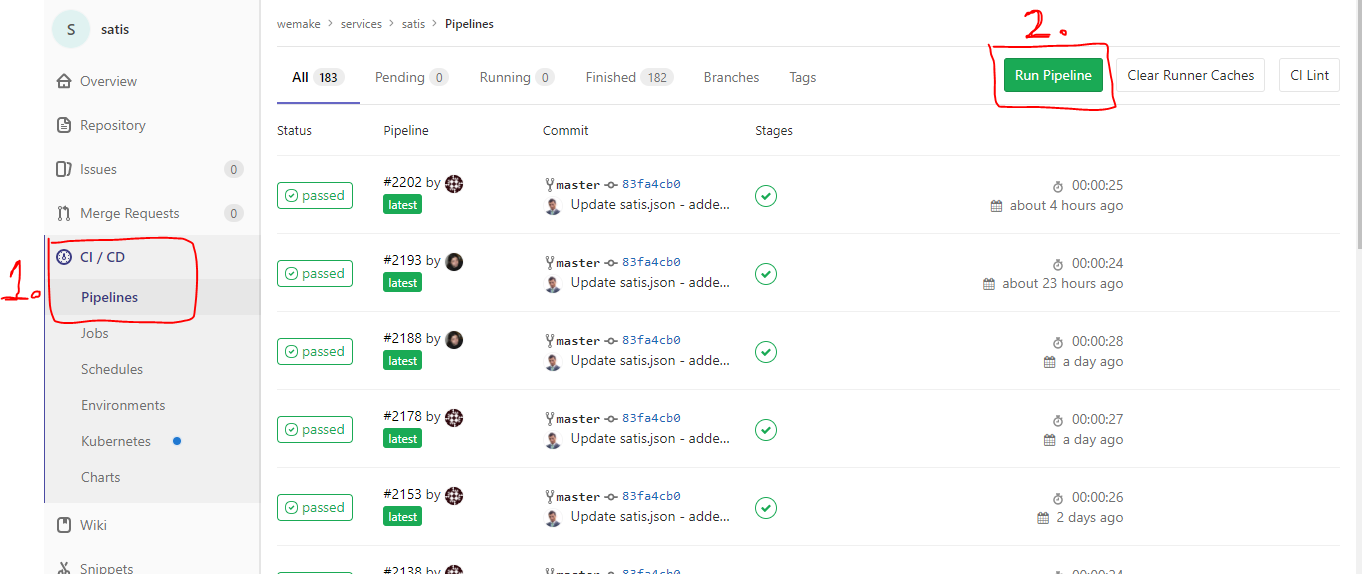The image size is (1362, 574).
Task: Click the CI / CD rocket icon
Action: [64, 258]
